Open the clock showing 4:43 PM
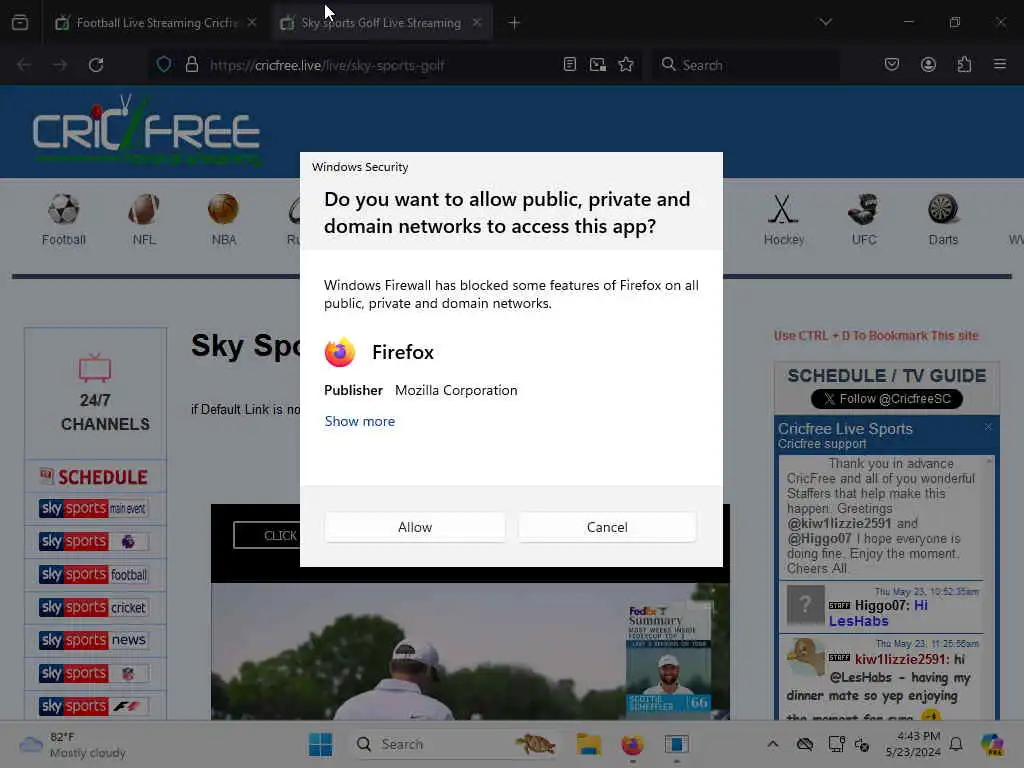Viewport: 1024px width, 768px height. 913,744
